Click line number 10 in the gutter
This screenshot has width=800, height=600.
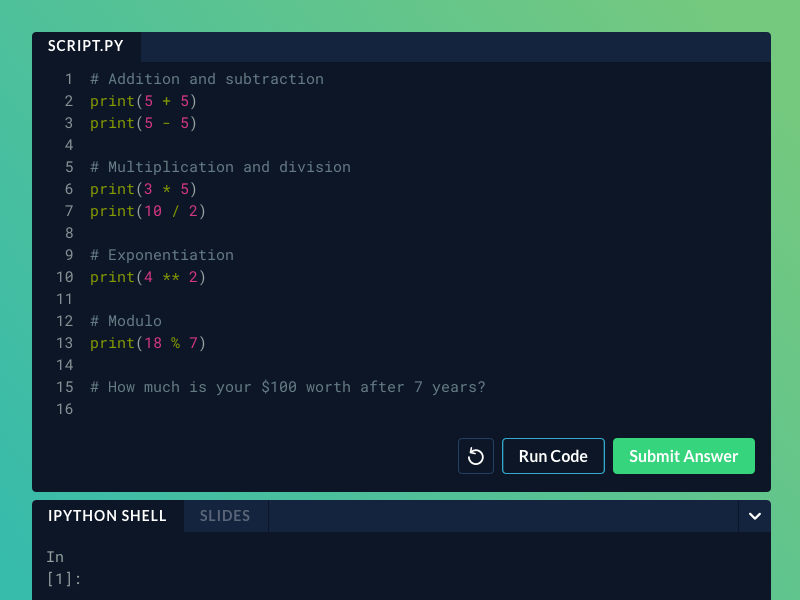click(65, 277)
